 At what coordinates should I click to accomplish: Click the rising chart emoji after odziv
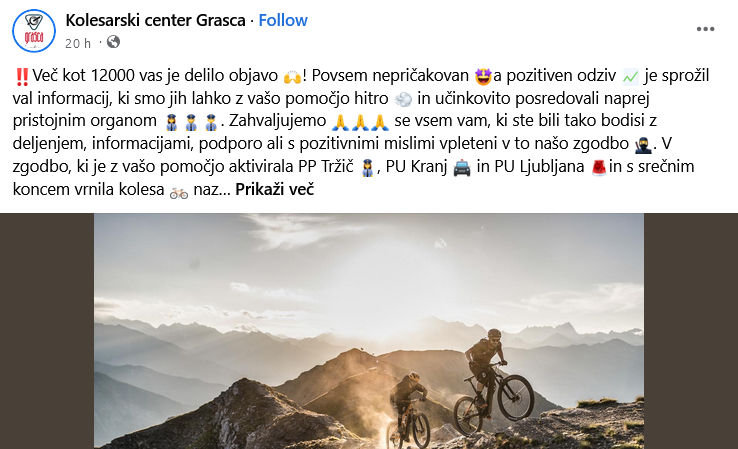click(x=630, y=76)
